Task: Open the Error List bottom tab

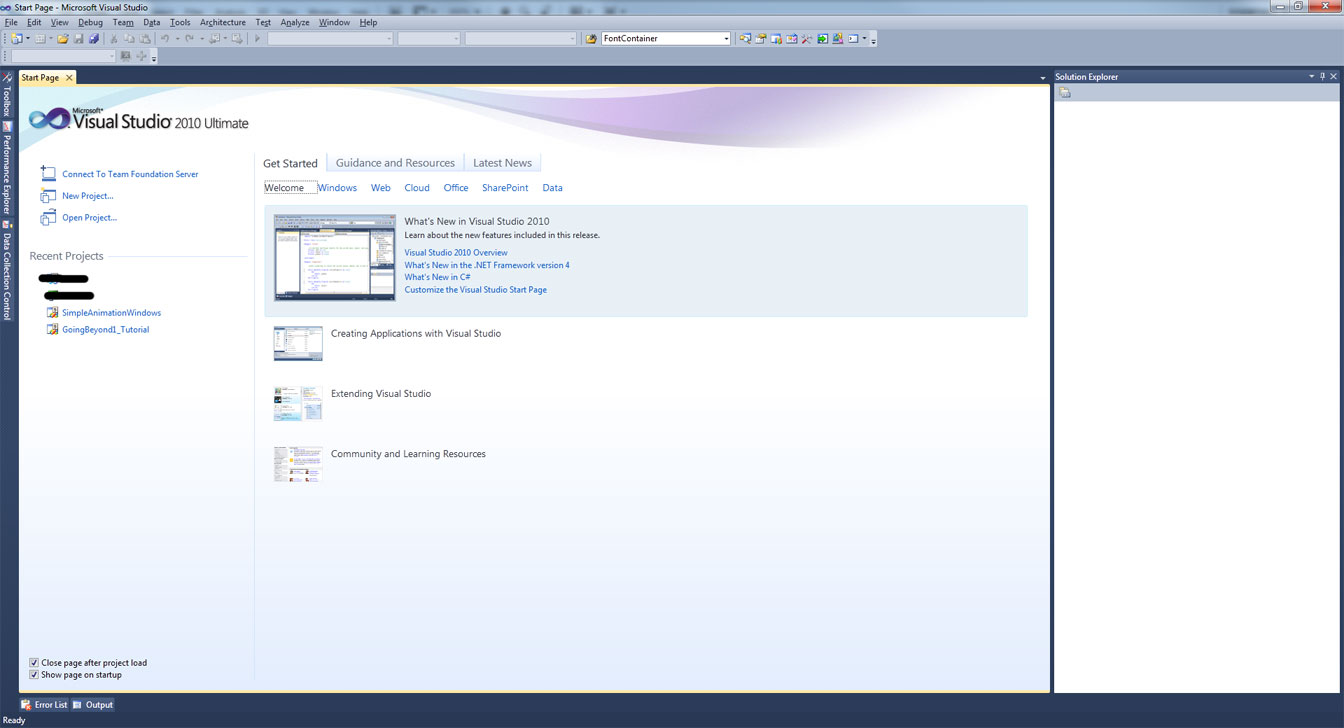Action: pyautogui.click(x=45, y=705)
